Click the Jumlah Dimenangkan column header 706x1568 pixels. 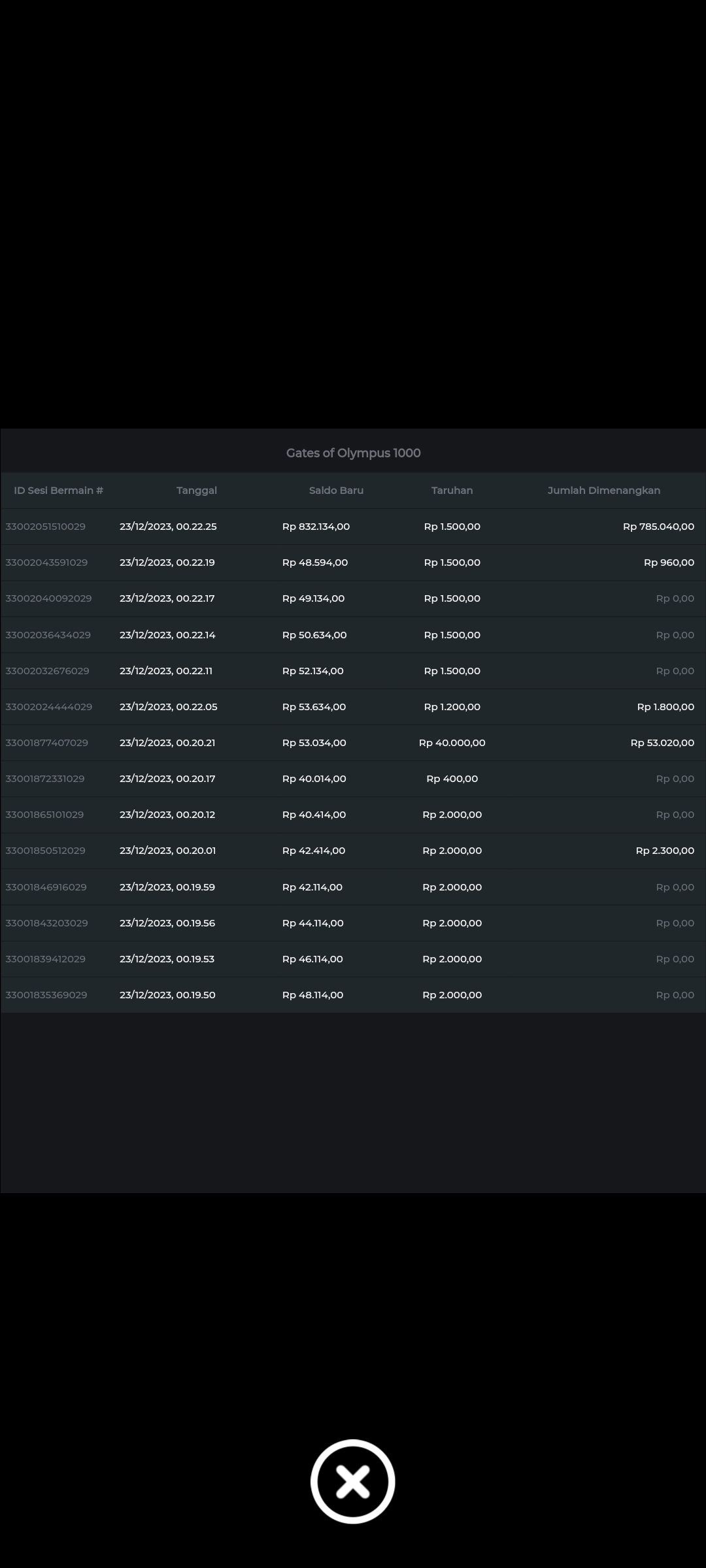click(x=603, y=491)
